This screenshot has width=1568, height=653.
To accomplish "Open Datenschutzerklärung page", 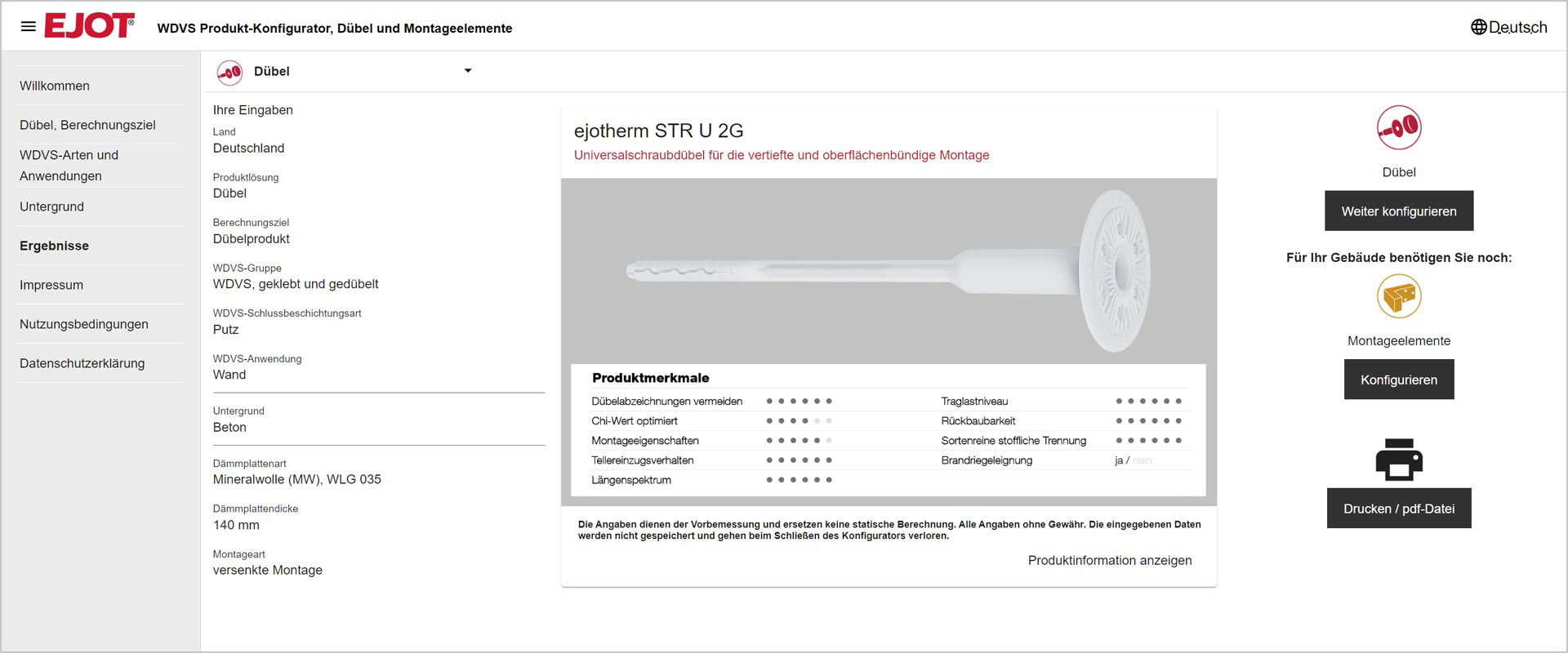I will coord(82,363).
